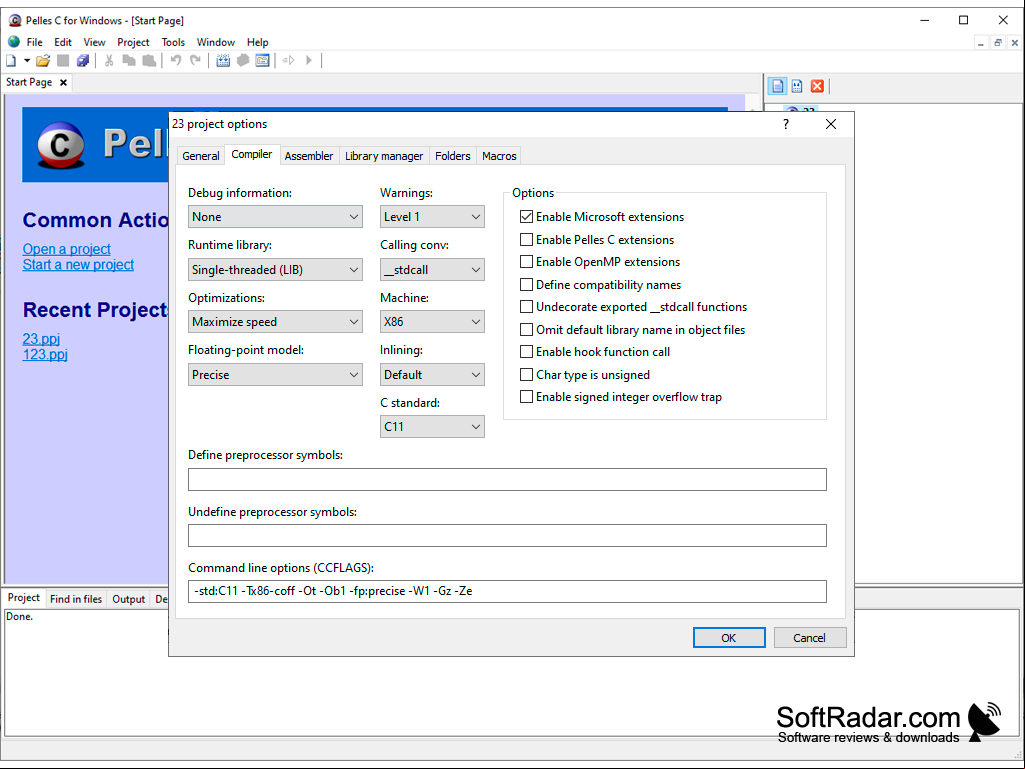Screen dimensions: 1025x769
Task: Open the Debug information dropdown
Action: pyautogui.click(x=275, y=217)
